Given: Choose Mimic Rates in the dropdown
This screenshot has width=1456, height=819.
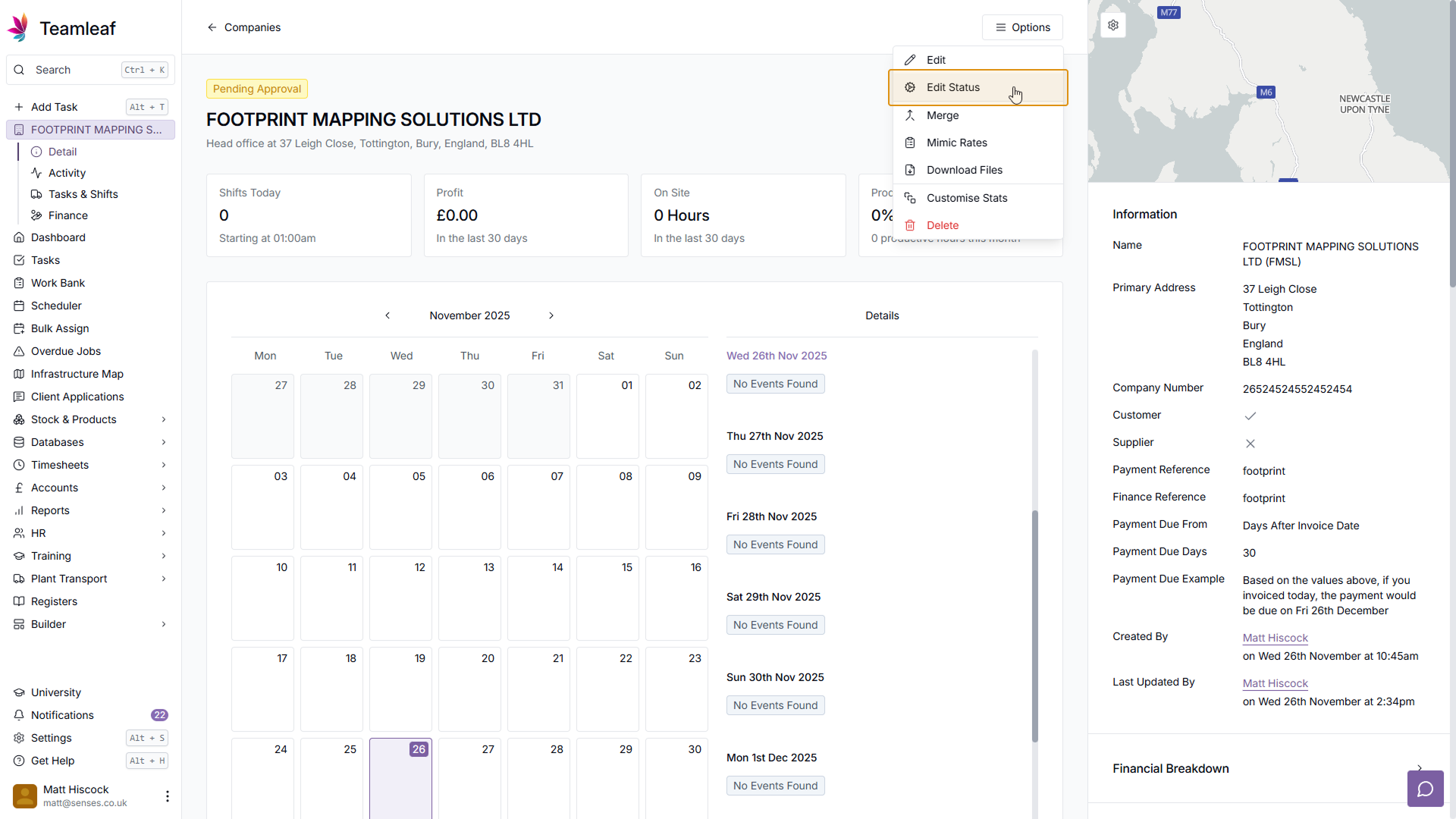Looking at the screenshot, I should click(956, 143).
